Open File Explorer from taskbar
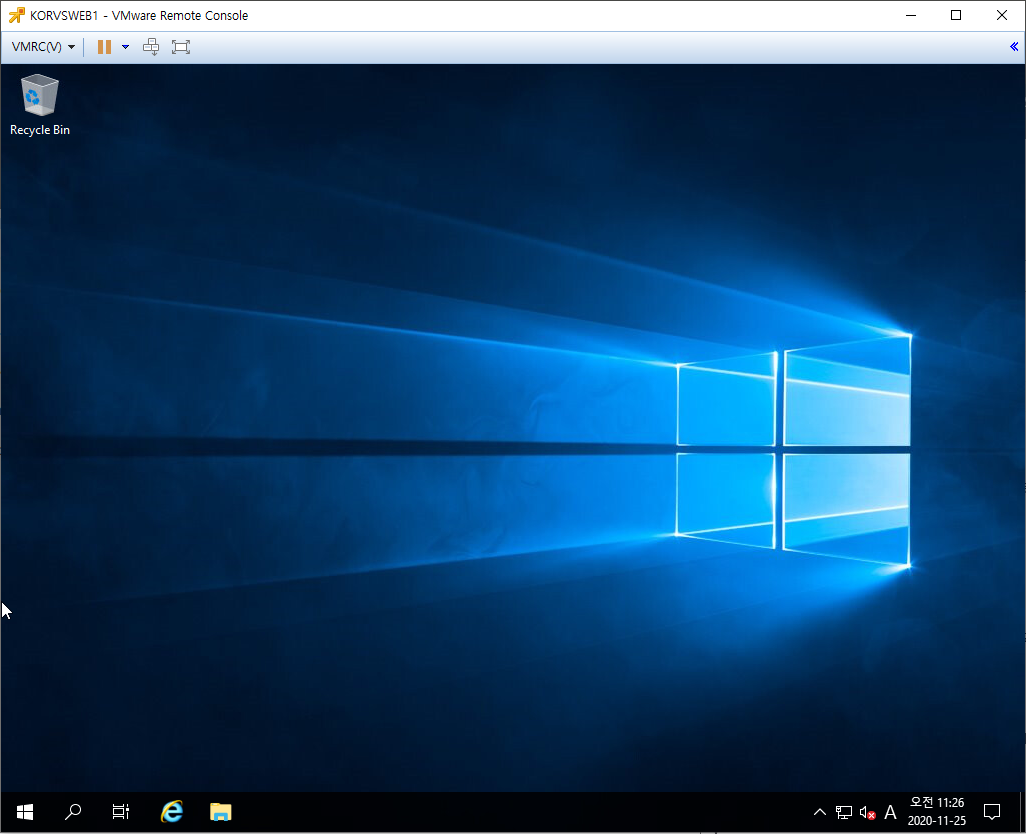This screenshot has width=1026, height=834. click(x=221, y=812)
